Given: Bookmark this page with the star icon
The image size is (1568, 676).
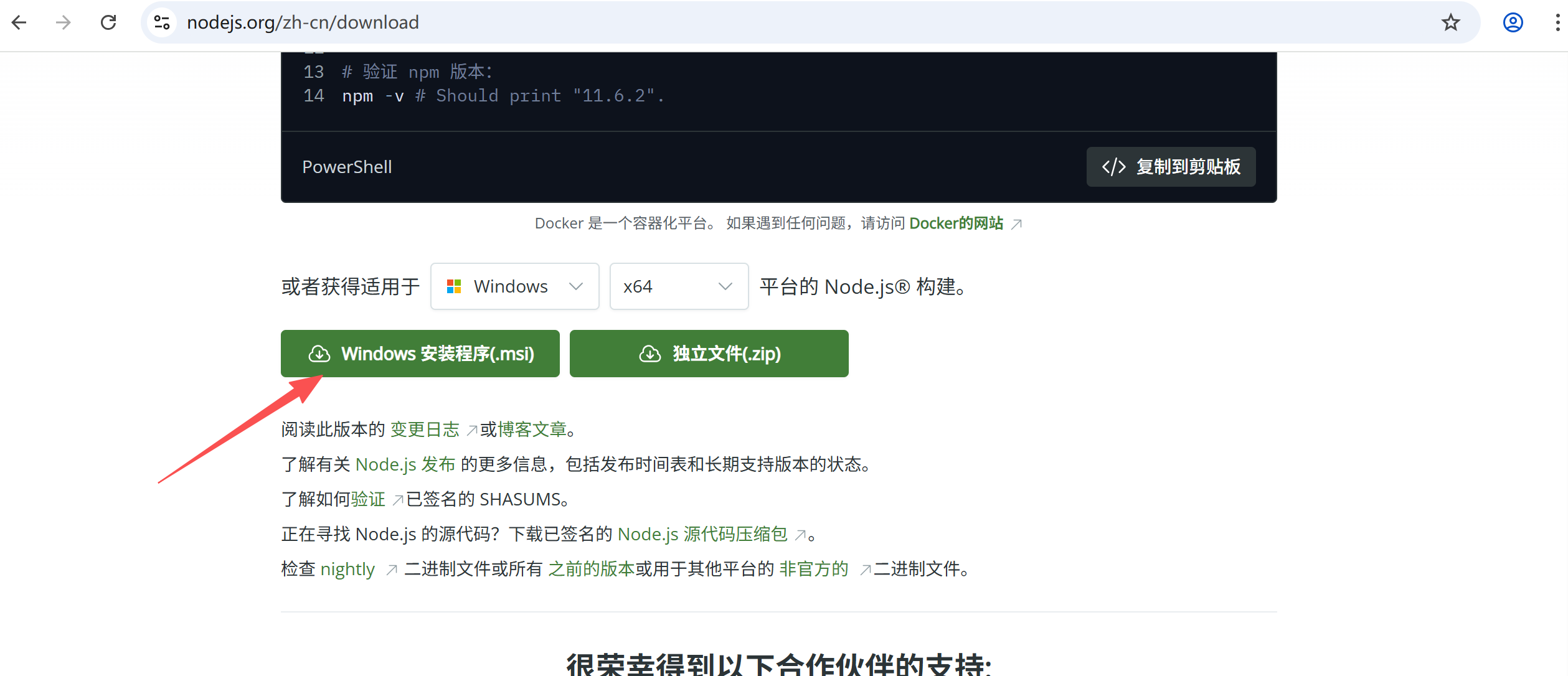Looking at the screenshot, I should tap(1450, 23).
